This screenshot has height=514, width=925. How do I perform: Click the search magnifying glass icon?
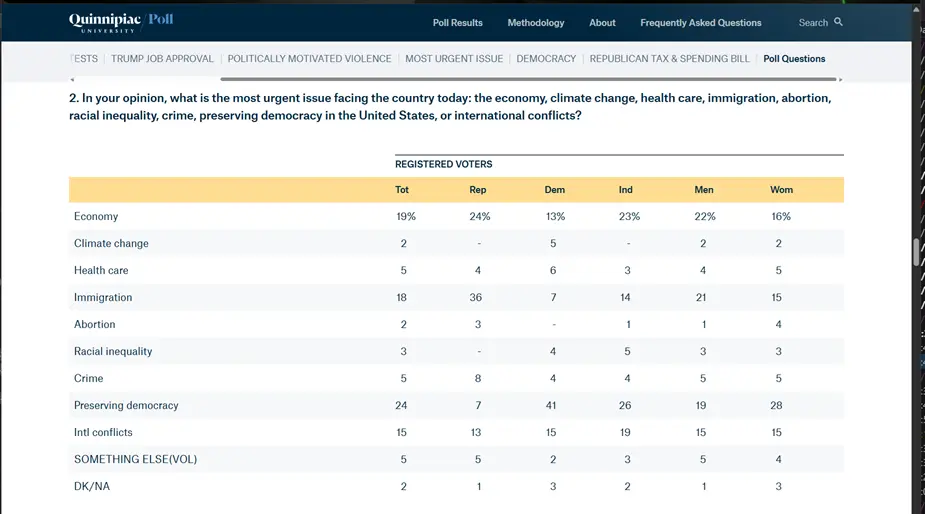tap(839, 22)
